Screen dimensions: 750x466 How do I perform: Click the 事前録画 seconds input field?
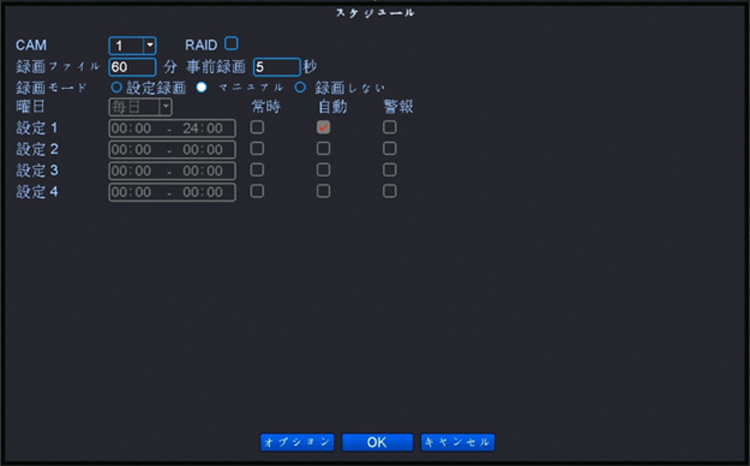[277, 67]
